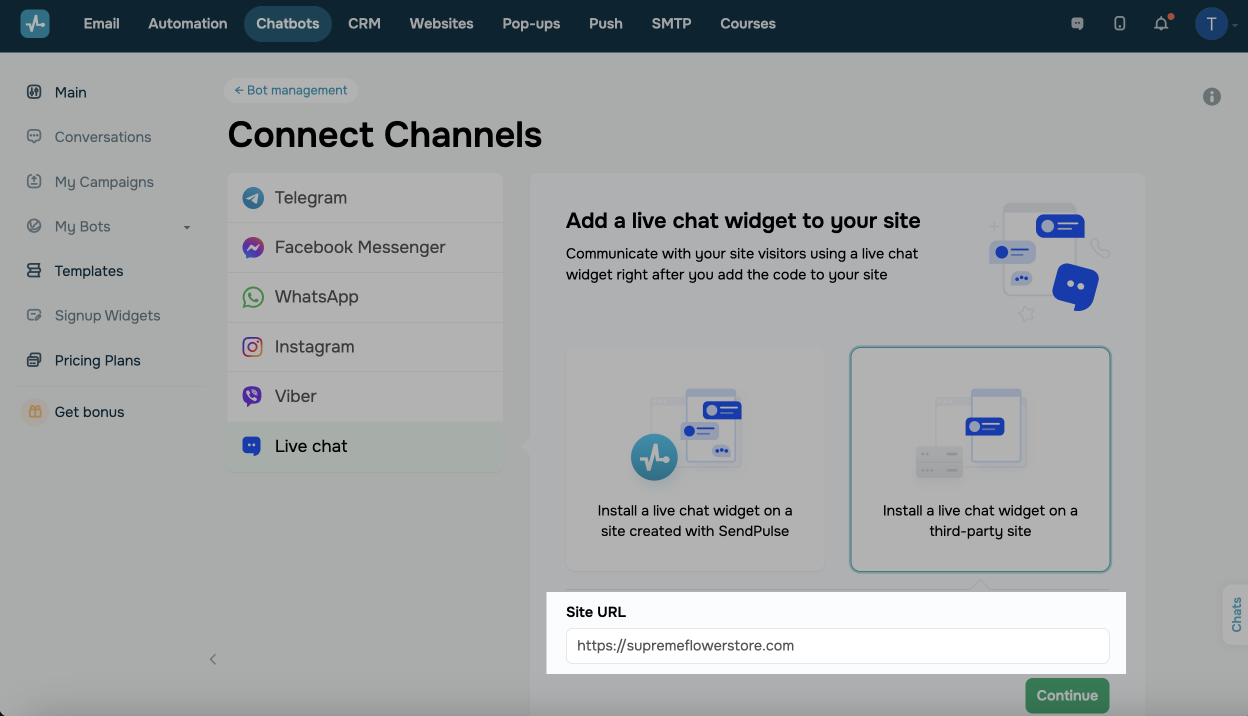
Task: Open Facebook Messenger channel
Action: pyautogui.click(x=360, y=247)
